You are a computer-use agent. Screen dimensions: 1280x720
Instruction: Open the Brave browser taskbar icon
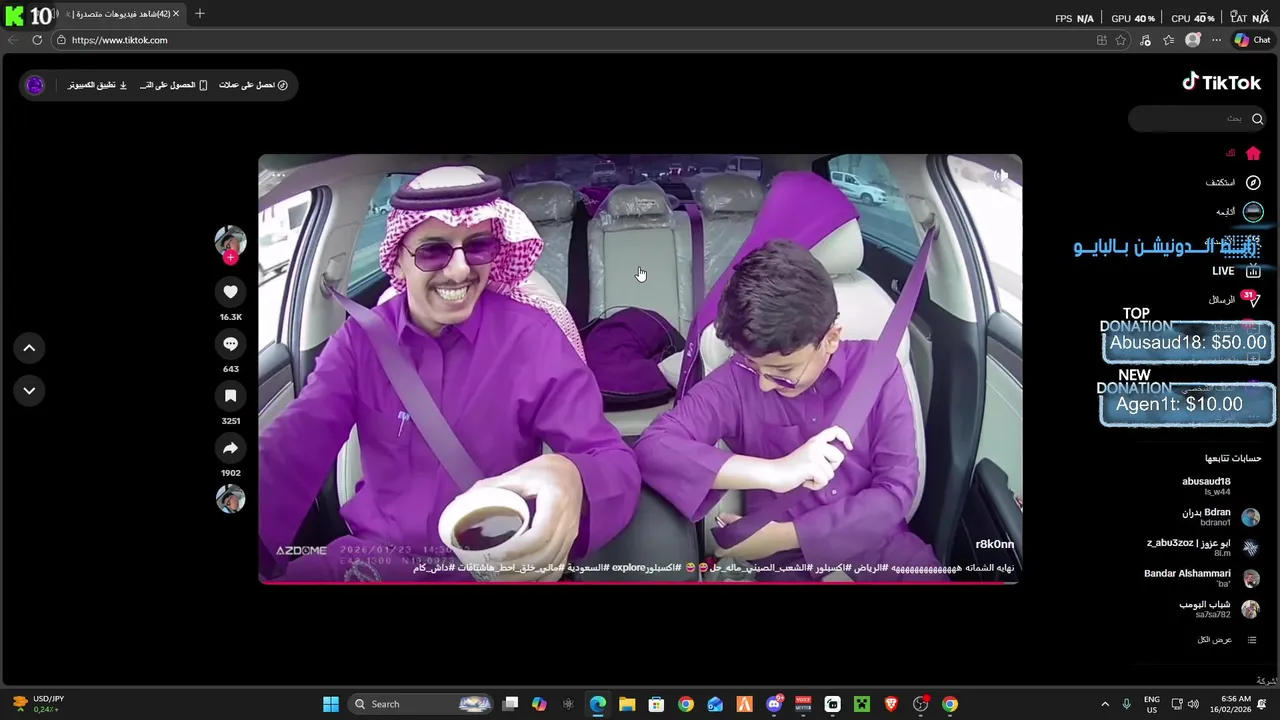click(891, 704)
